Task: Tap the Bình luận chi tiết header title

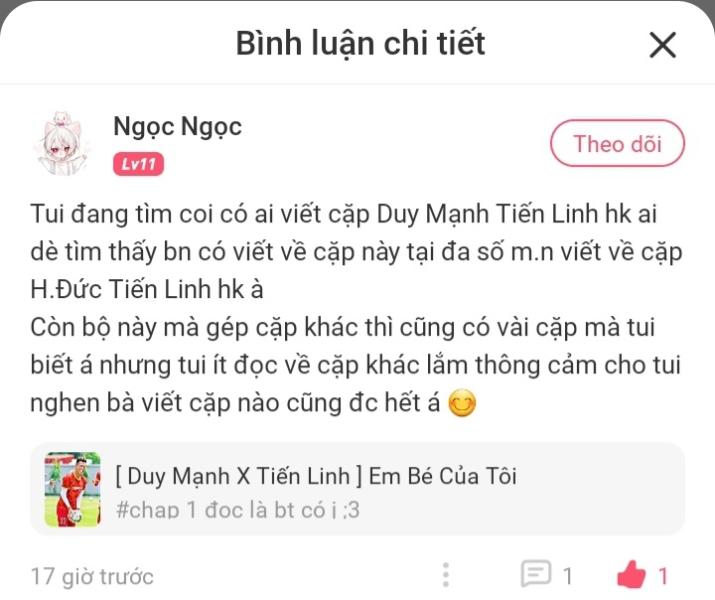Action: pos(360,44)
